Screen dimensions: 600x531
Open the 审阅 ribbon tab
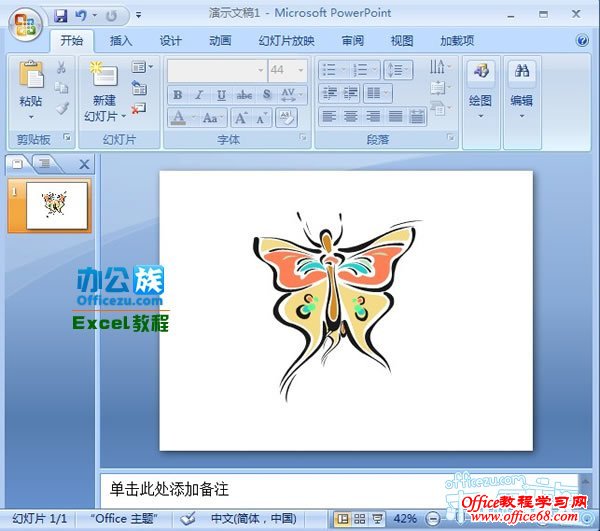click(352, 41)
